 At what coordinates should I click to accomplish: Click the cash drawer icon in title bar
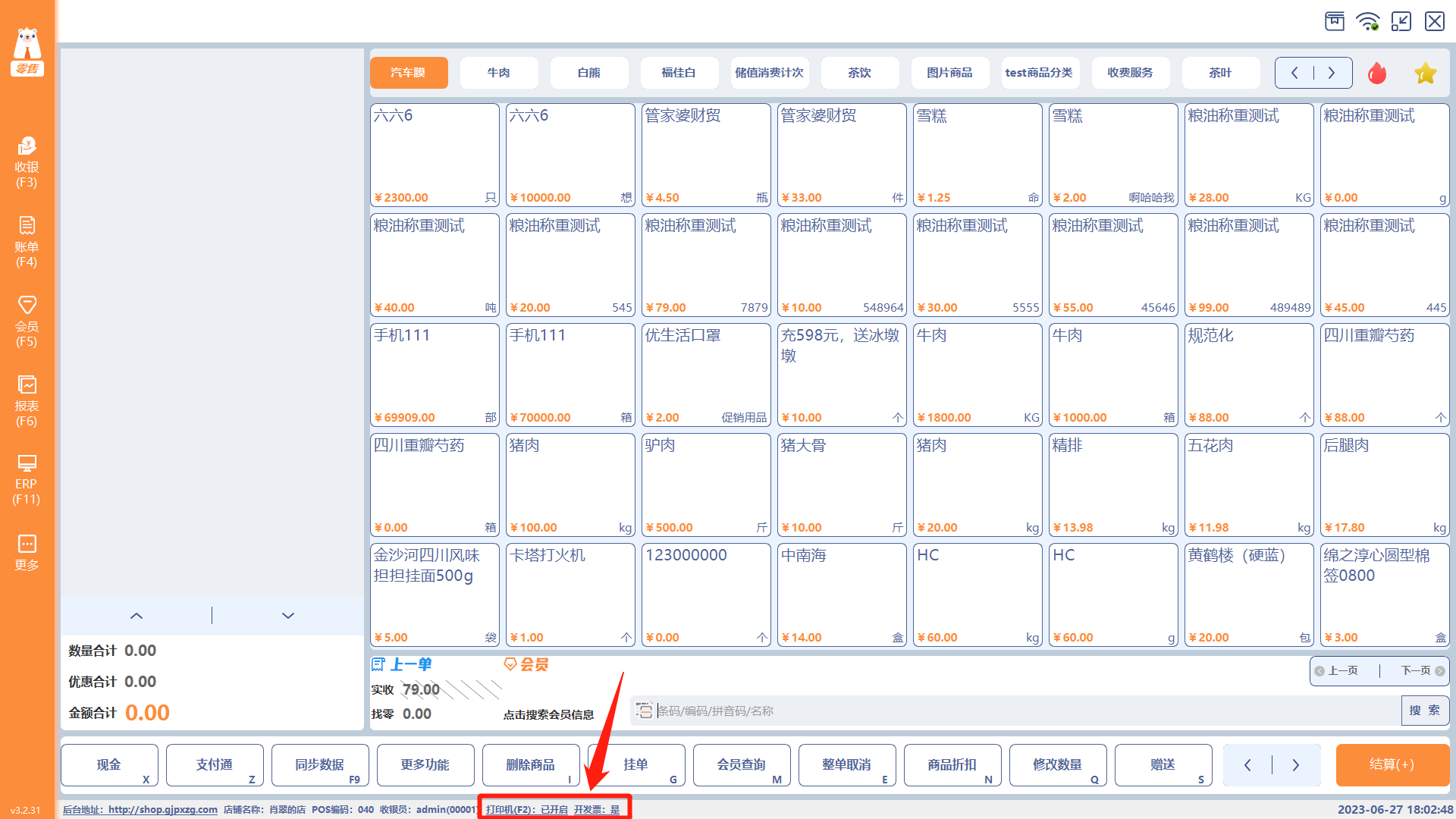coord(1335,21)
